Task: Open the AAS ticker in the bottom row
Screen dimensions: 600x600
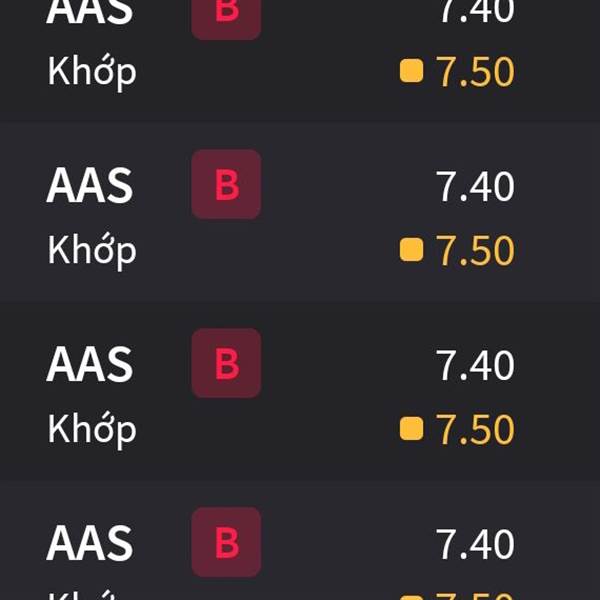Action: [x=90, y=543]
